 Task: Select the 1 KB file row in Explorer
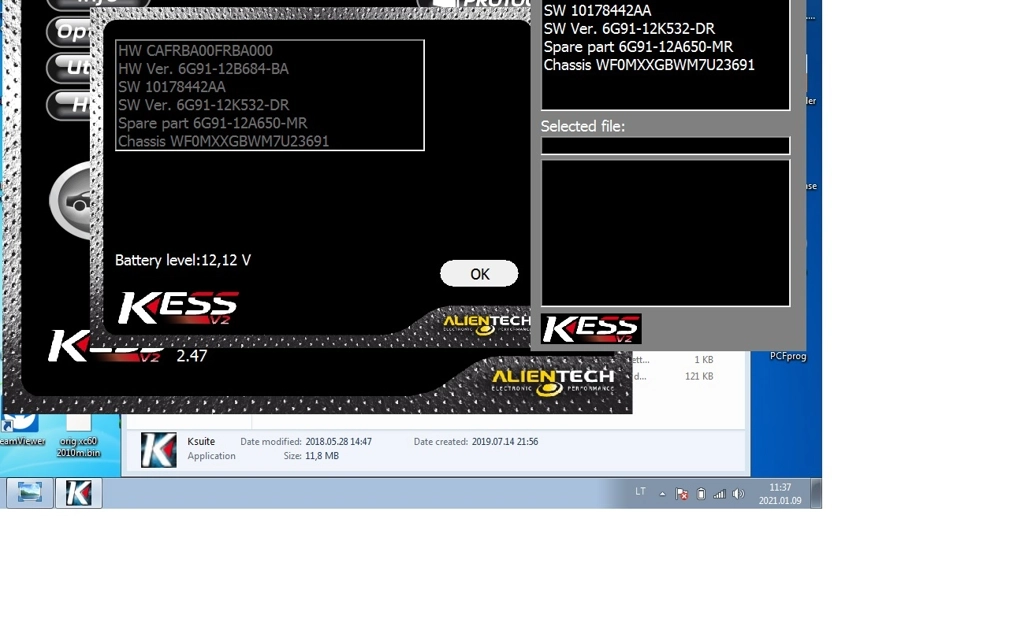pyautogui.click(x=676, y=360)
